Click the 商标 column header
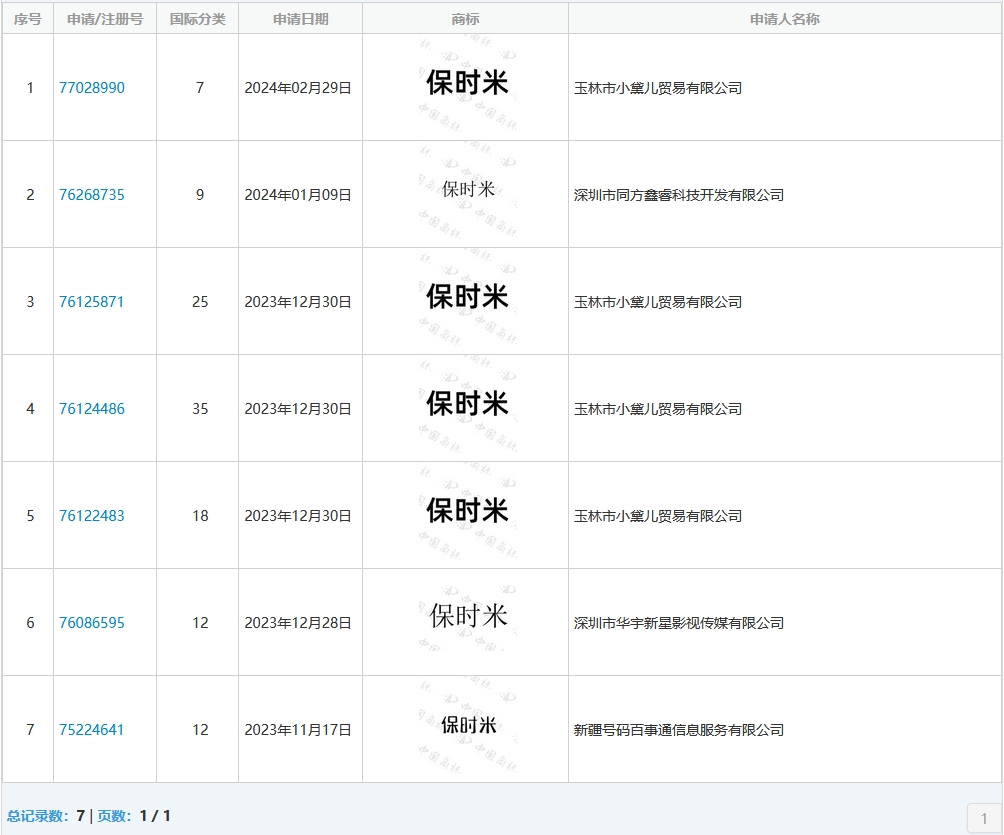This screenshot has height=835, width=1004. [465, 19]
